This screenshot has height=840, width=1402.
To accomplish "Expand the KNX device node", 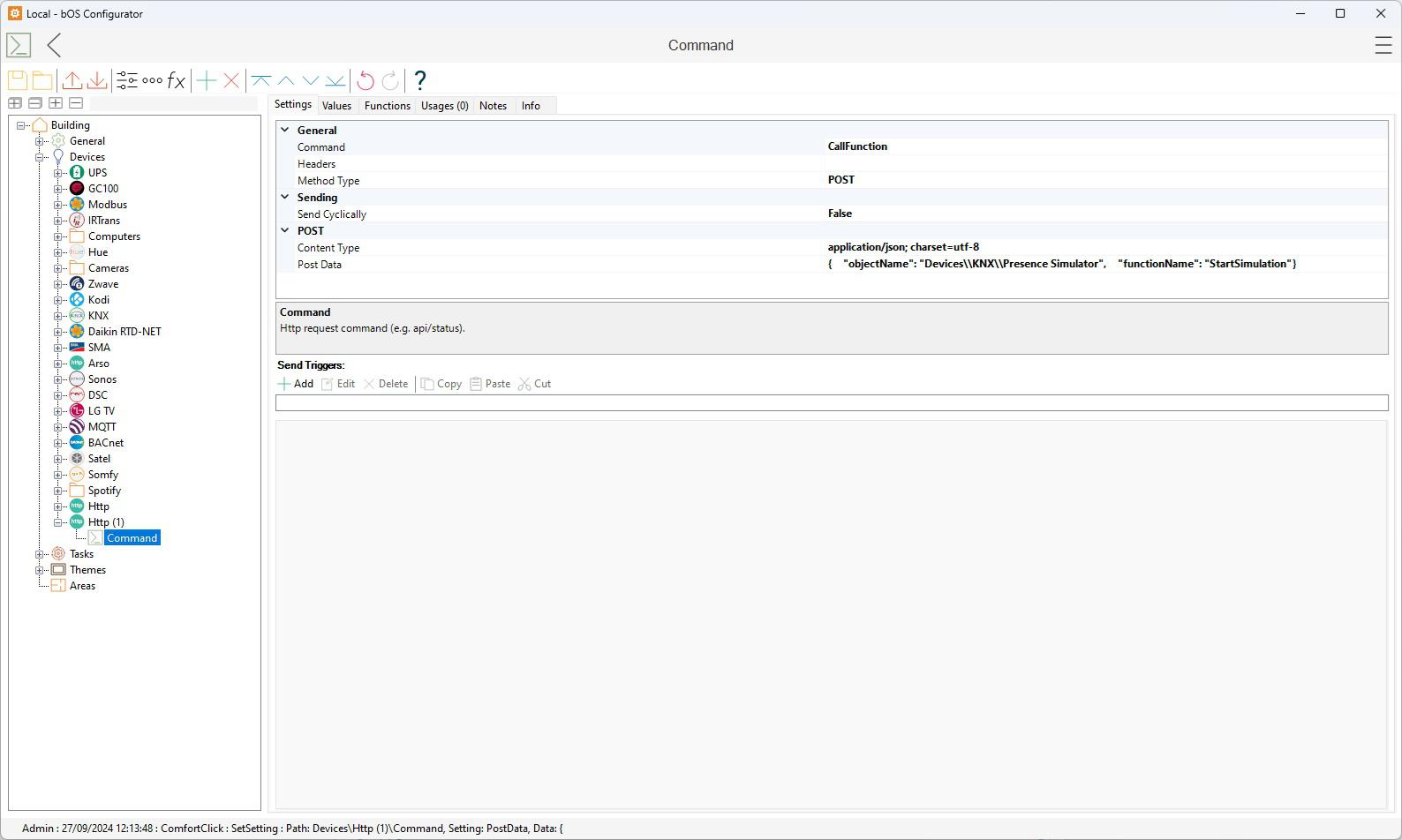I will pos(58,316).
